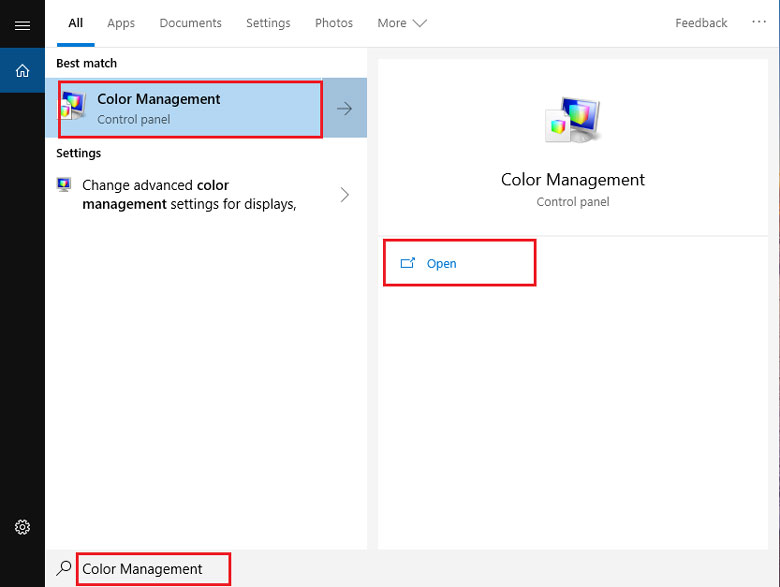This screenshot has height=587, width=780.
Task: Select the Photos filter tab
Action: (x=333, y=23)
